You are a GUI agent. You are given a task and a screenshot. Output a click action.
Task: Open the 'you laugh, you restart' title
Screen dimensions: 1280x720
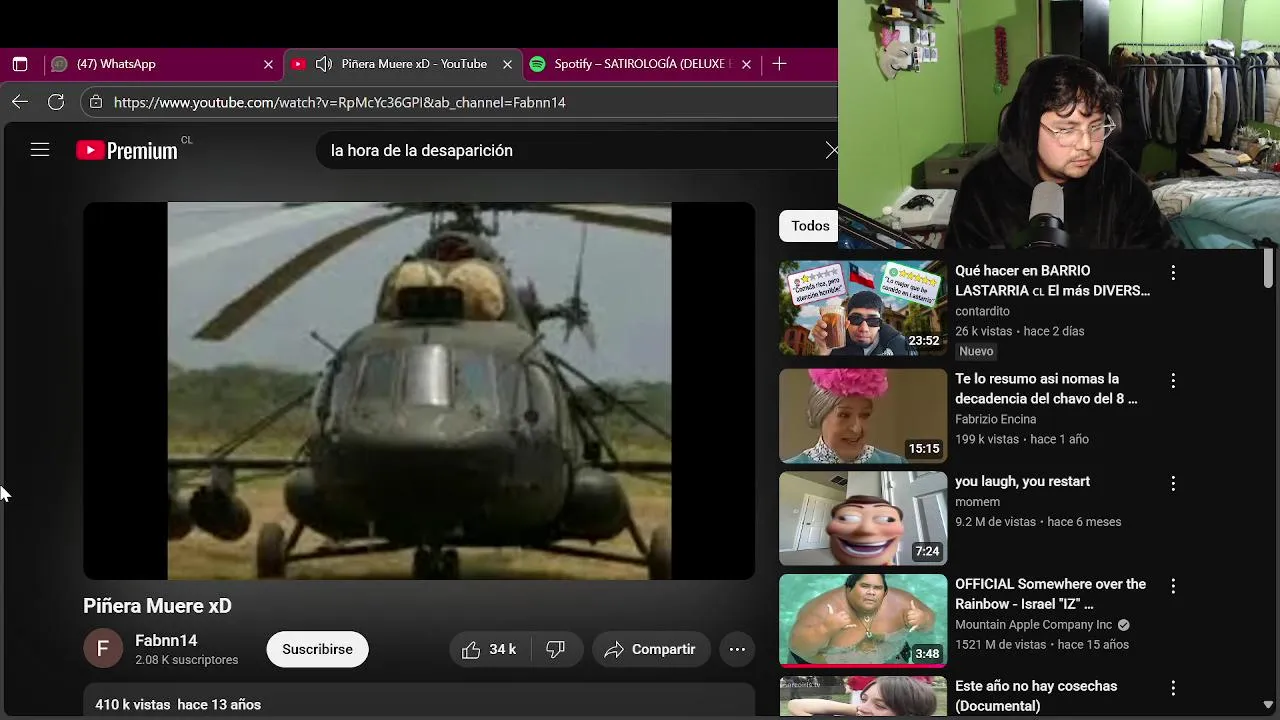[x=1022, y=481]
